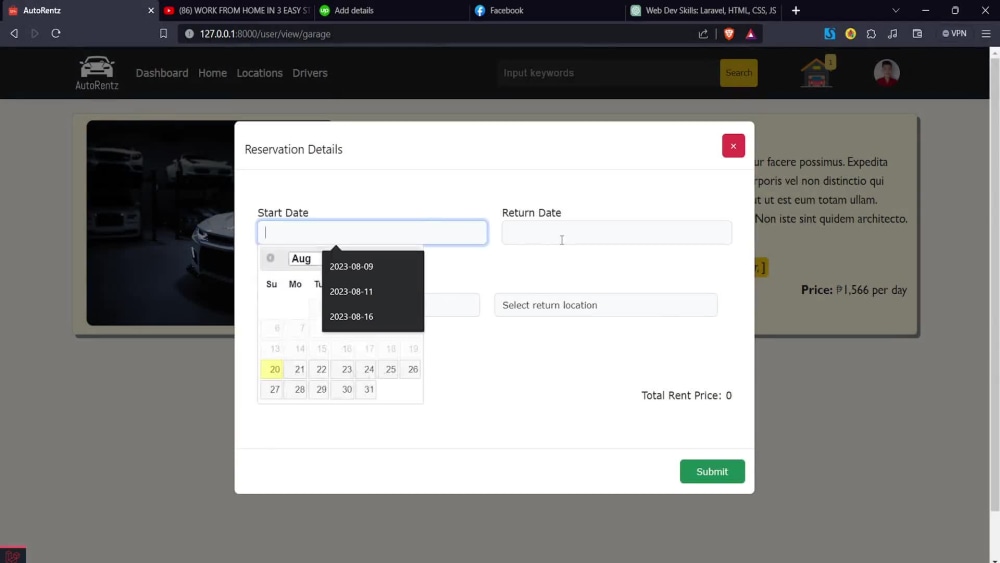The width and height of the screenshot is (1000, 563).
Task: Click the Price ₱1,566 per day text
Action: (x=854, y=290)
